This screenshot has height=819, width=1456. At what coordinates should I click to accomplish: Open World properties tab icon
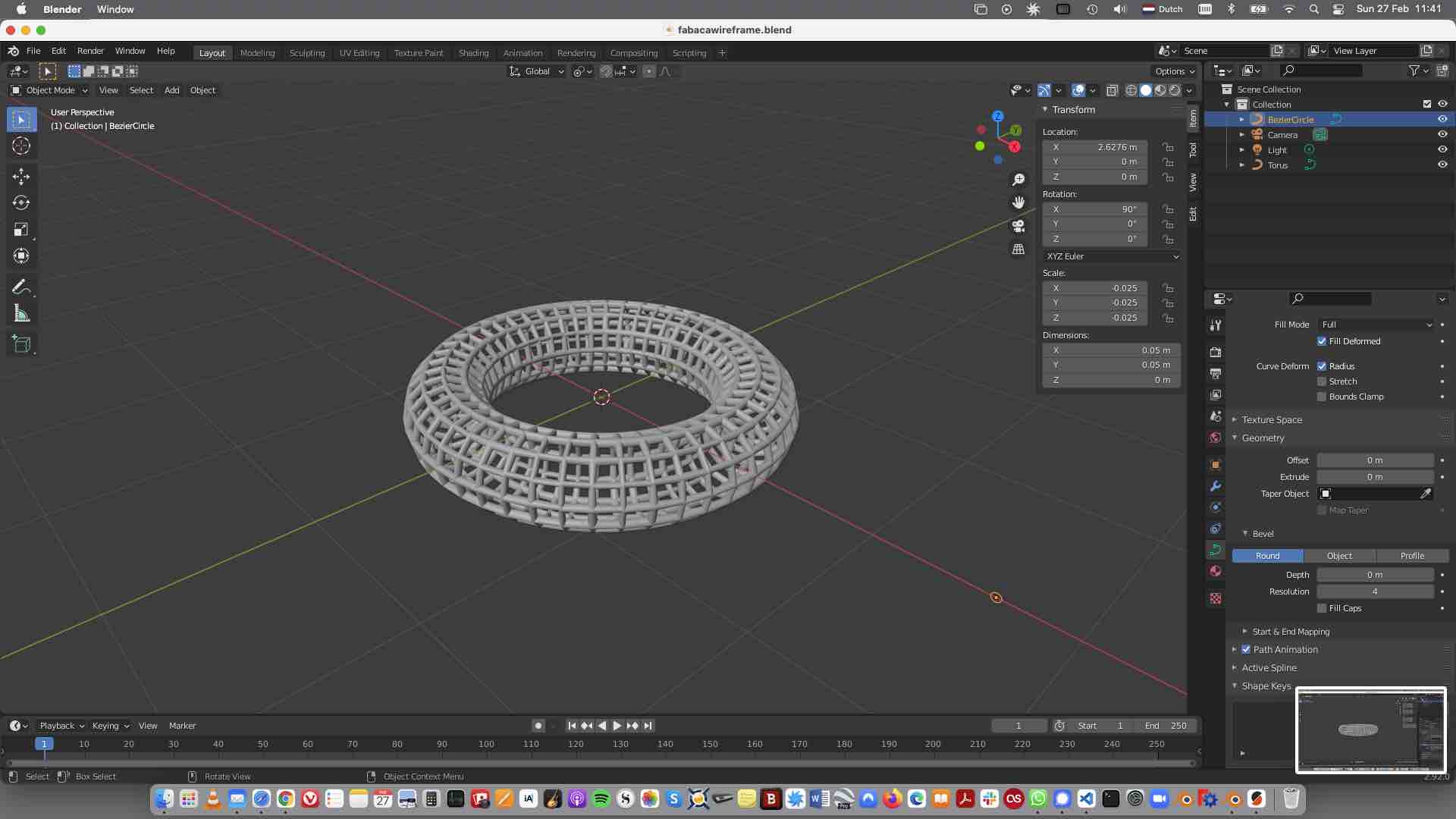[x=1216, y=438]
